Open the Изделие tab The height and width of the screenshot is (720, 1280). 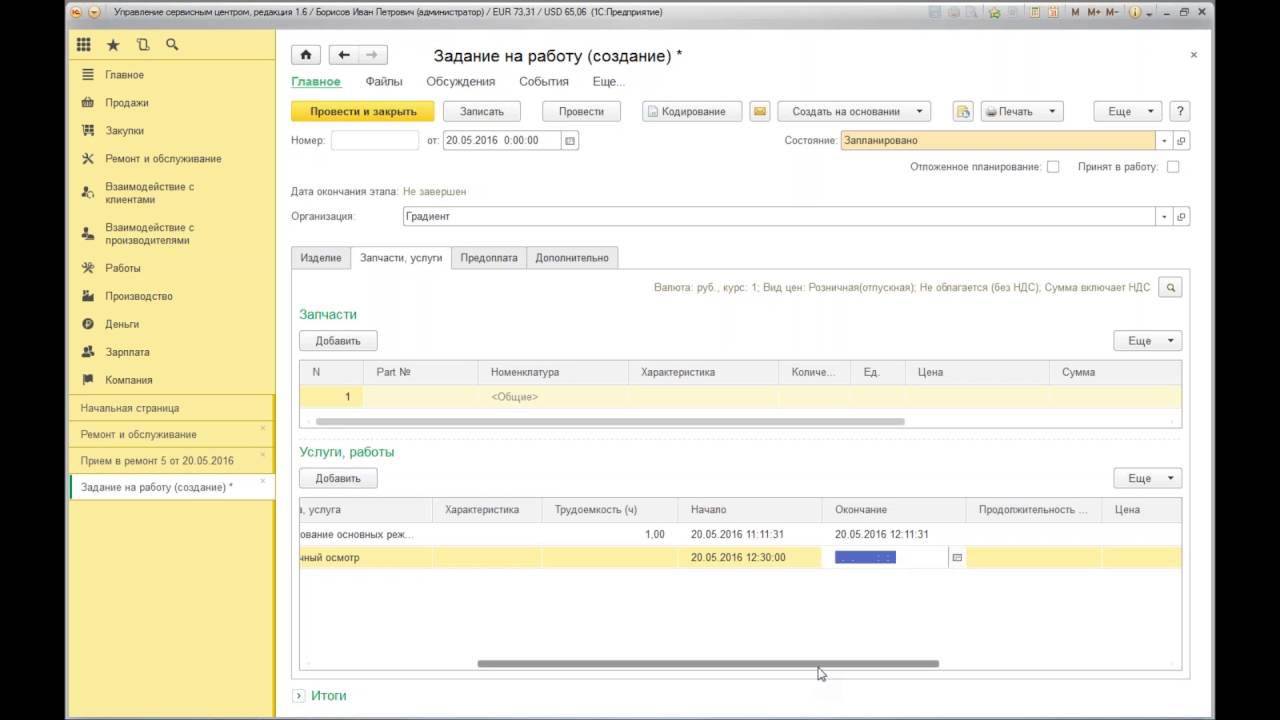point(321,258)
